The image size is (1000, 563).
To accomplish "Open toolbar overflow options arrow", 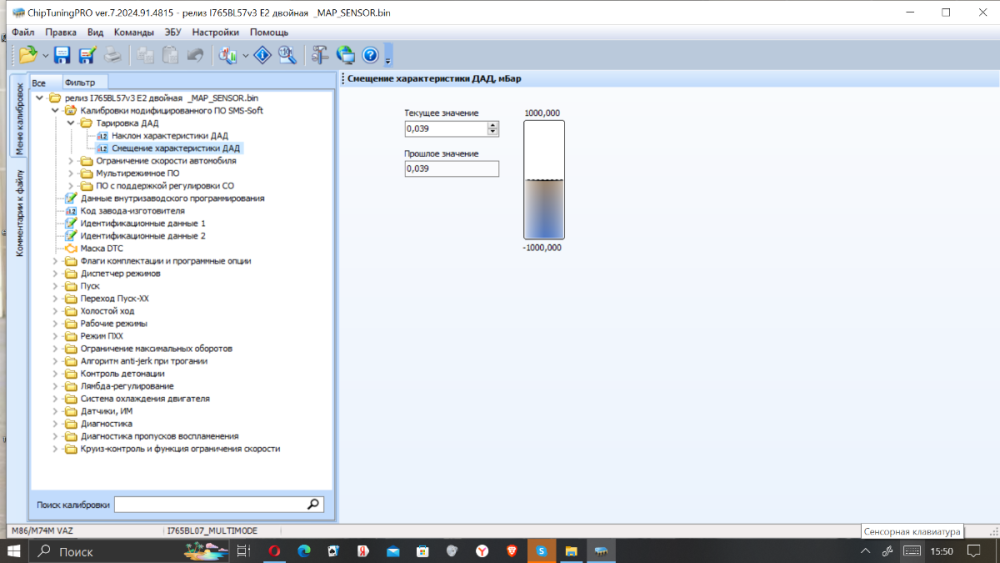I will (388, 60).
